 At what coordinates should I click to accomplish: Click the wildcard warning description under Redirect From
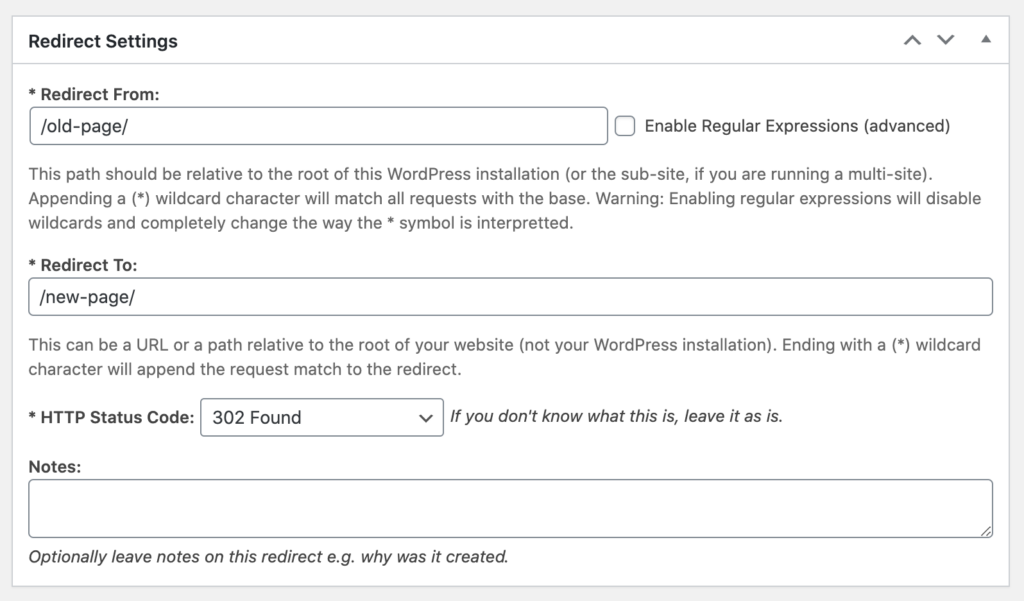[x=505, y=199]
